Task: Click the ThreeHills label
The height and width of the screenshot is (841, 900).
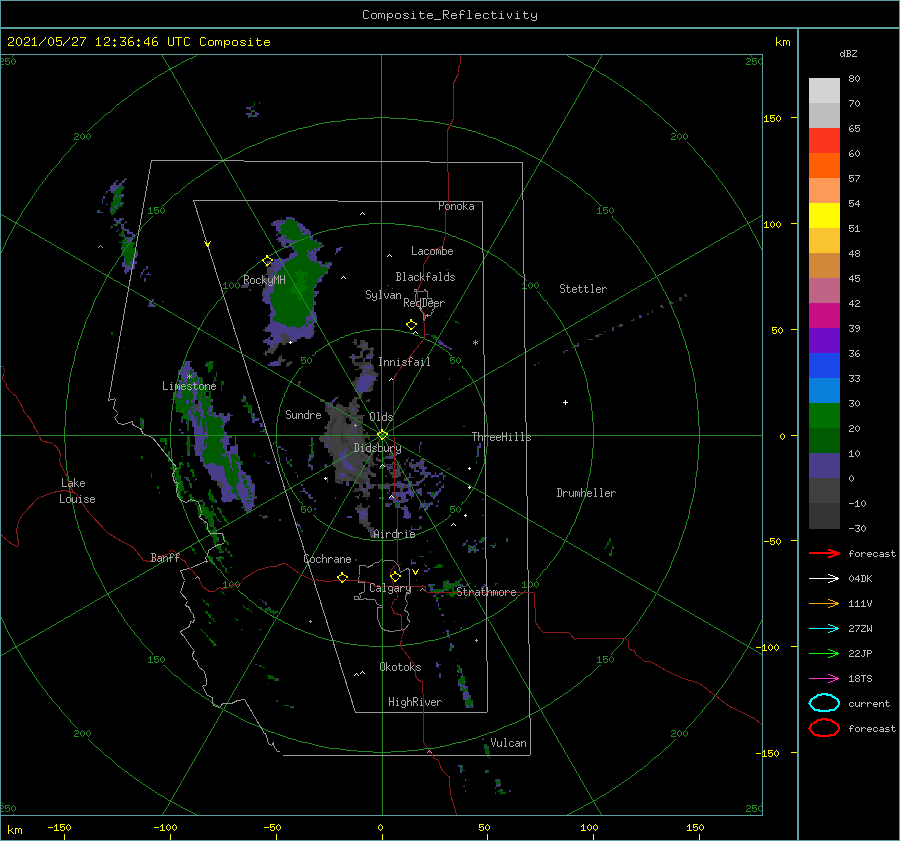Action: pyautogui.click(x=502, y=437)
